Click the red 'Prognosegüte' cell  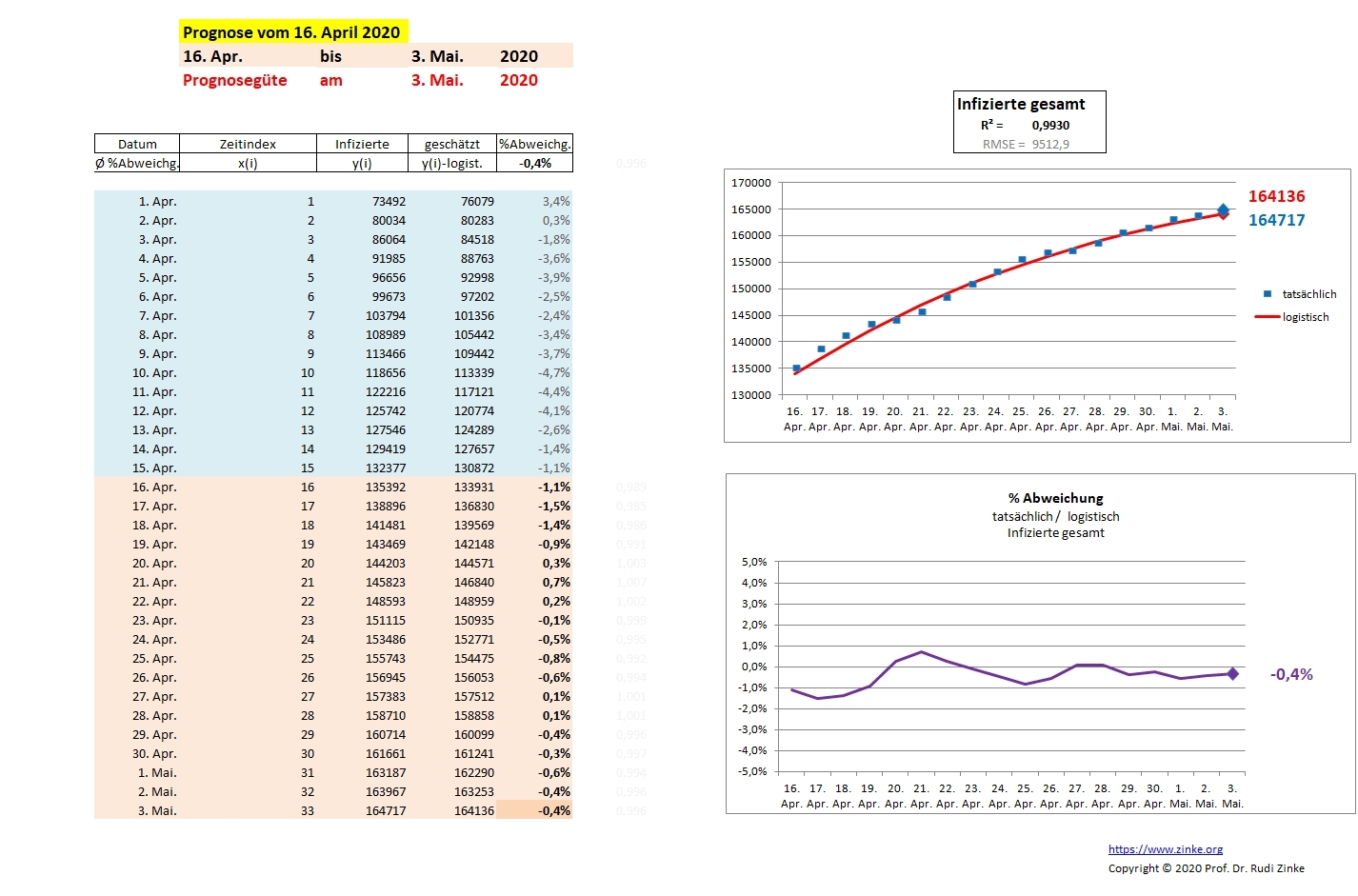pos(235,80)
